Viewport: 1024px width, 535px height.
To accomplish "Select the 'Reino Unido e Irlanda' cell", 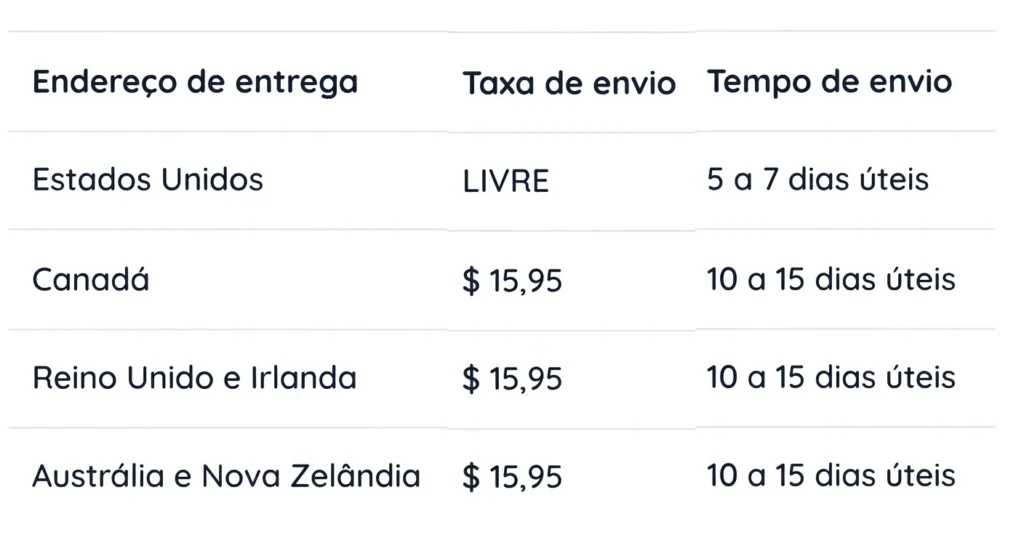I will coord(194,378).
